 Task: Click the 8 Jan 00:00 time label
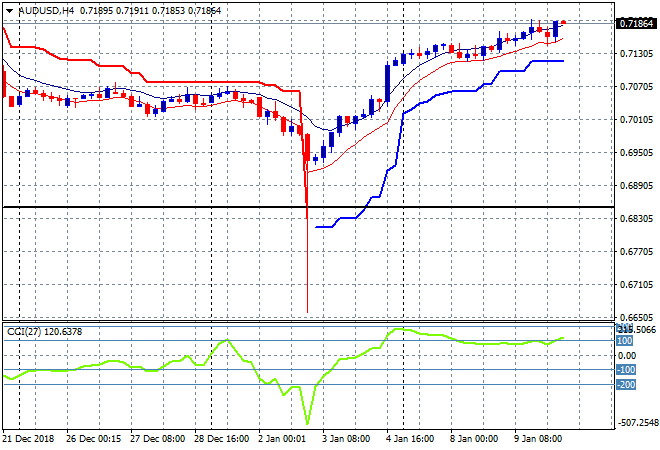474,439
